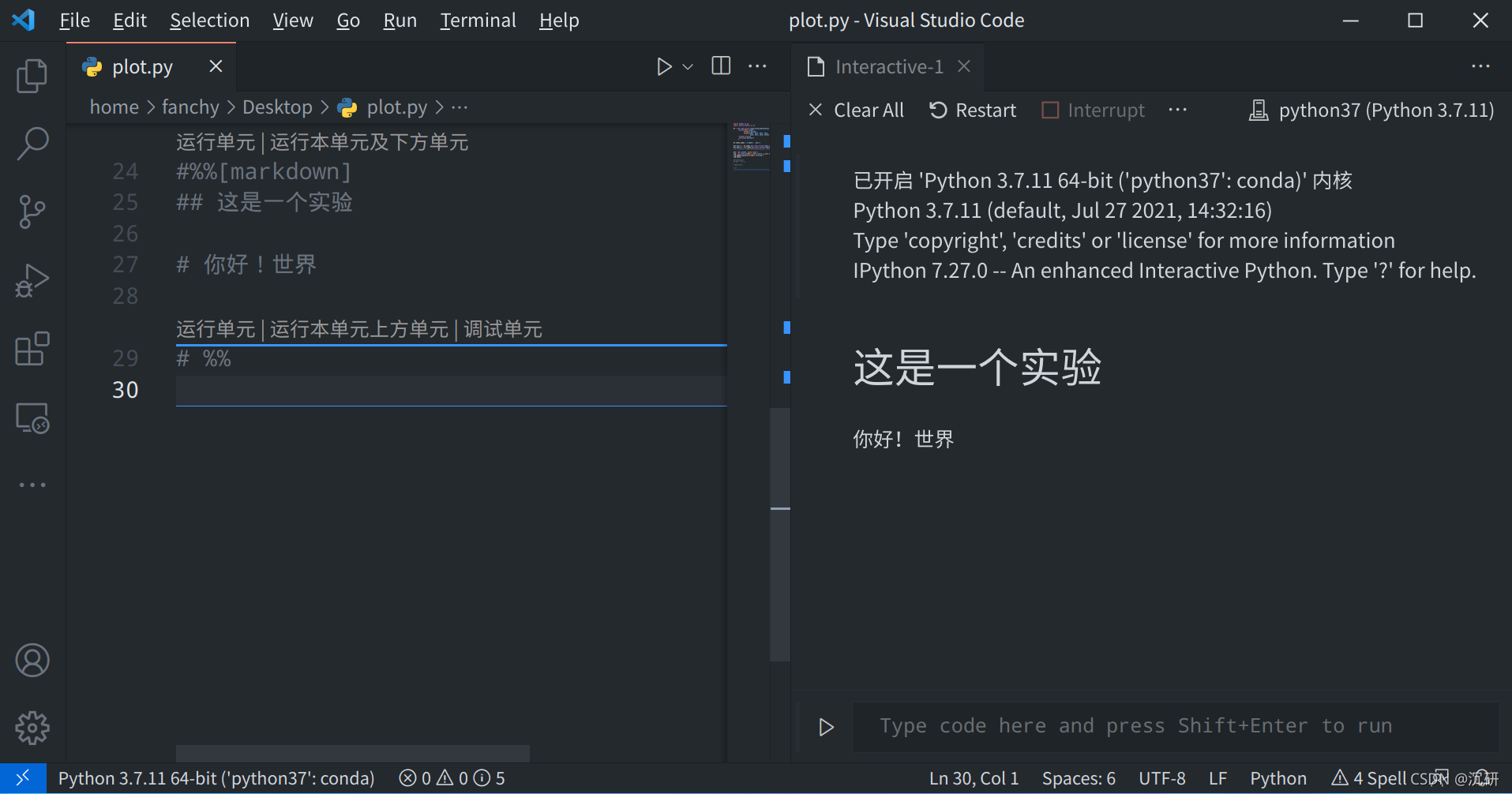Open the Search view
Image resolution: width=1512 pixels, height=794 pixels.
pyautogui.click(x=32, y=144)
